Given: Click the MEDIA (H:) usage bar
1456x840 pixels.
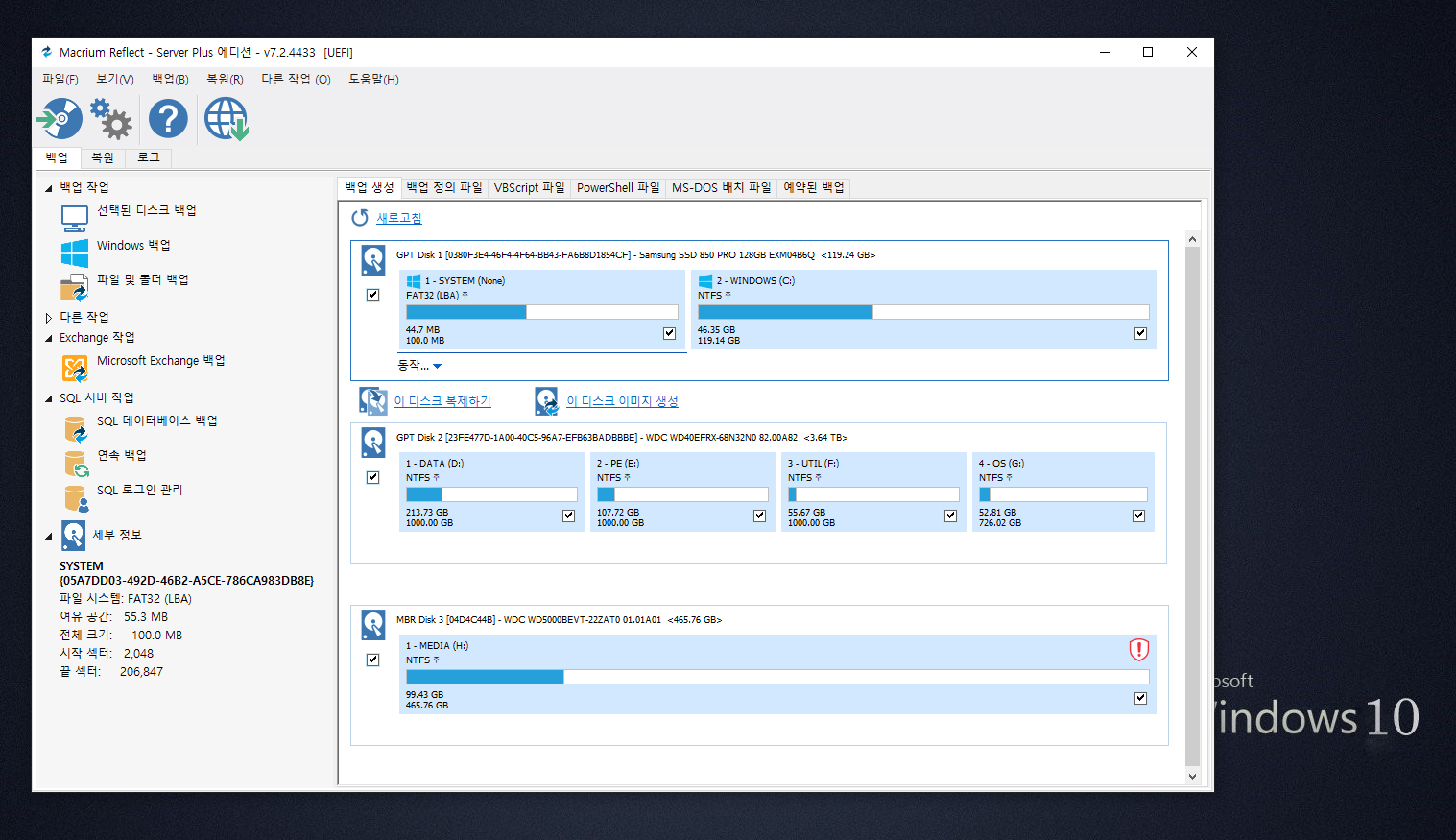Looking at the screenshot, I should click(x=777, y=677).
